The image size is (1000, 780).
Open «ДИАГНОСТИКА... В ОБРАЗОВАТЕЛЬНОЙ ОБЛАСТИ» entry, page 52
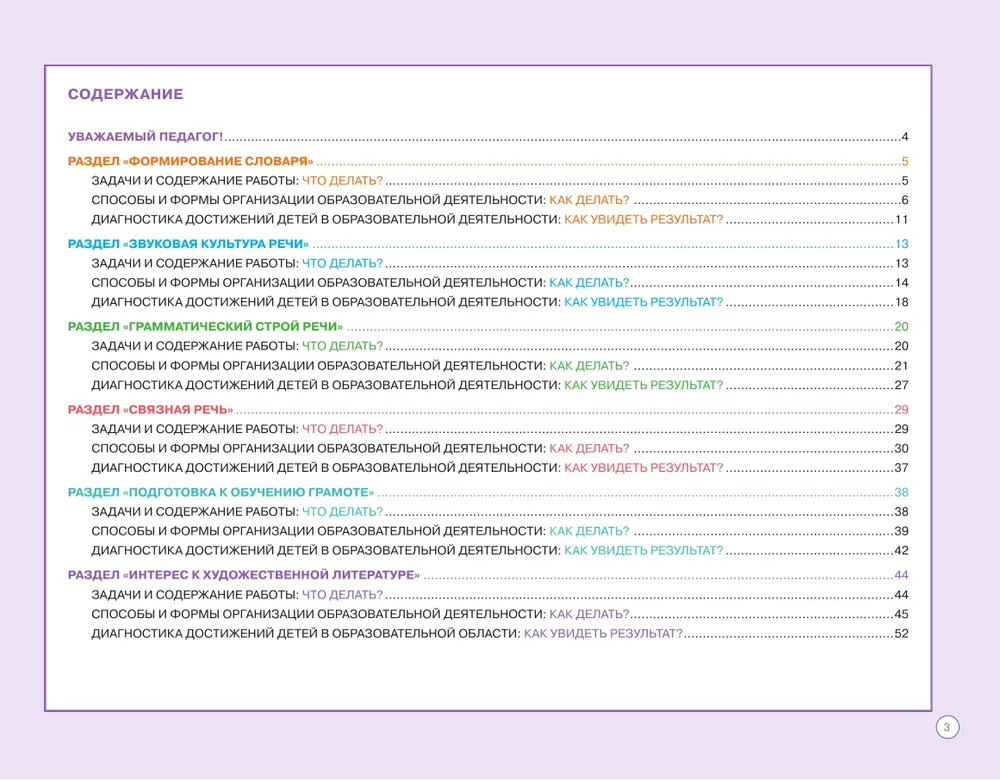(386, 634)
